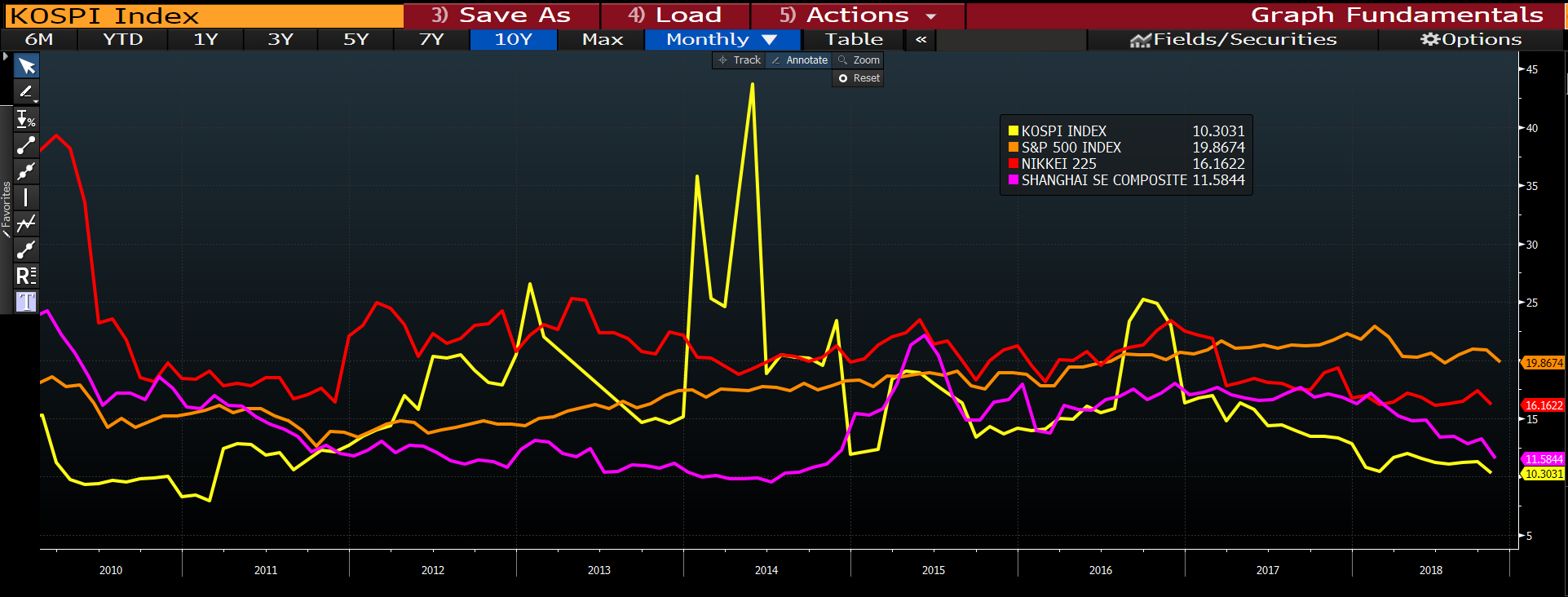Click the percent change measure tool
Viewport: 1568px width, 597px height.
pos(26,119)
